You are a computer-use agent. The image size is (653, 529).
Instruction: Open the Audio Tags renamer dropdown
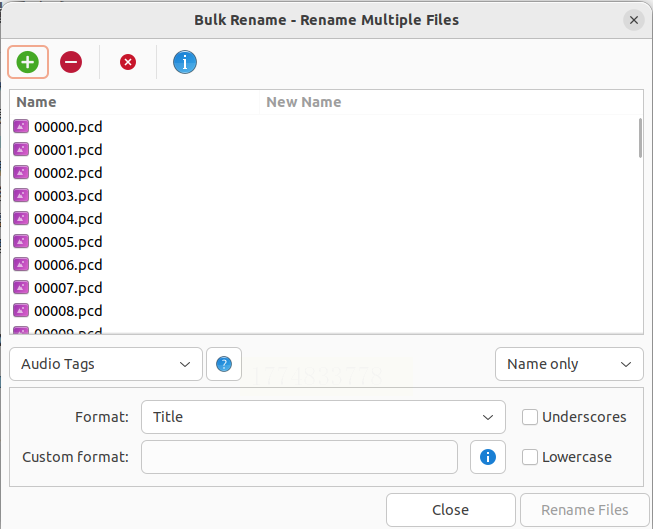coord(105,364)
